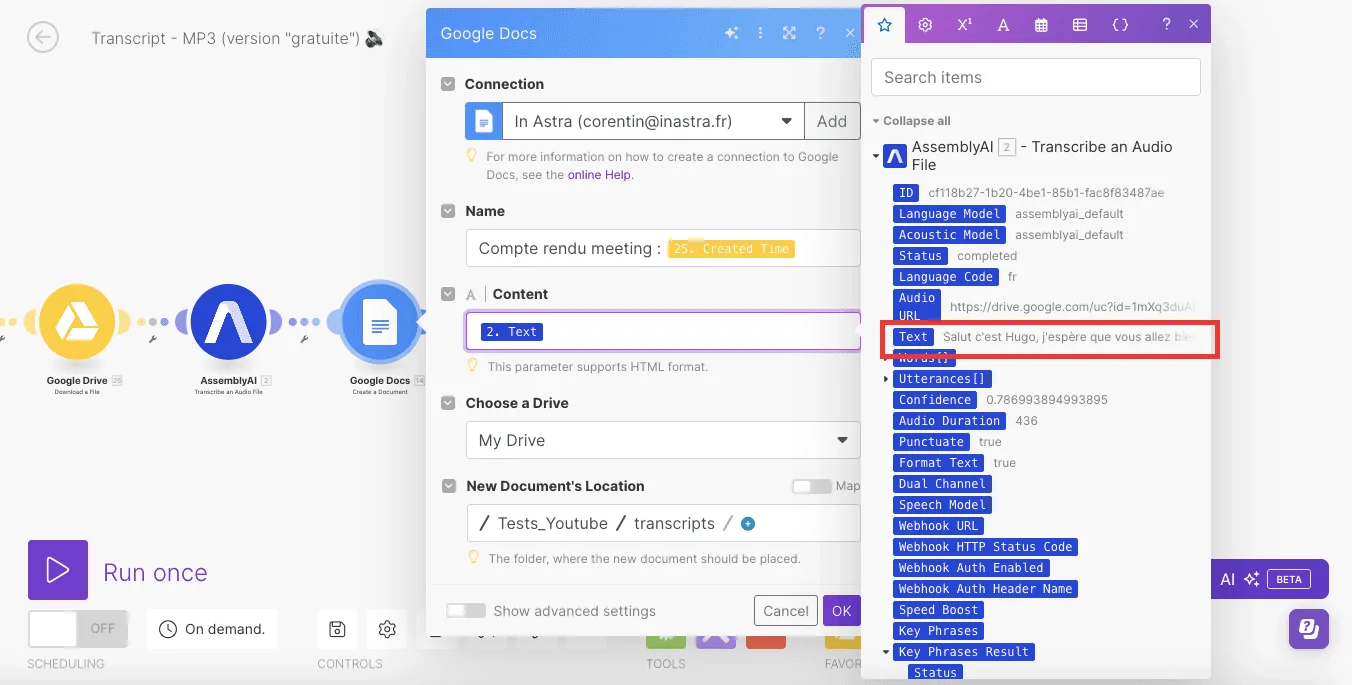This screenshot has height=685, width=1352.
Task: Select the Audio URL variable pill
Action: (x=916, y=306)
